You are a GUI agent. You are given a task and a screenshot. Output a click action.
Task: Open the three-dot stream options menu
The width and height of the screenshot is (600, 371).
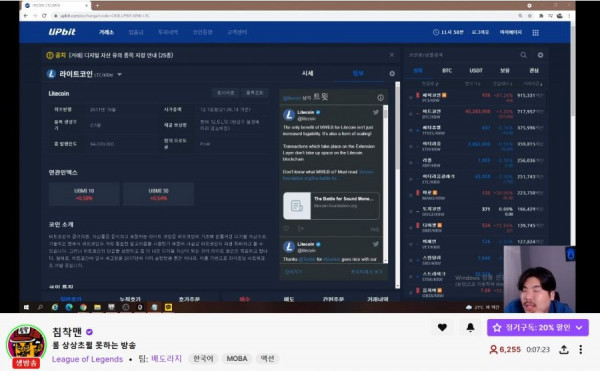(580, 349)
